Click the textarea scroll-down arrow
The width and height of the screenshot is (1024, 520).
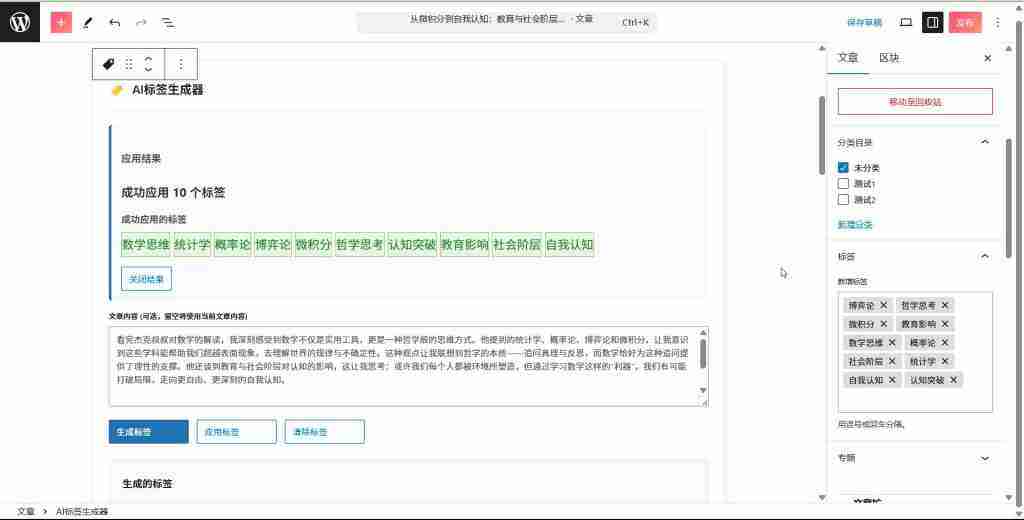coord(703,391)
